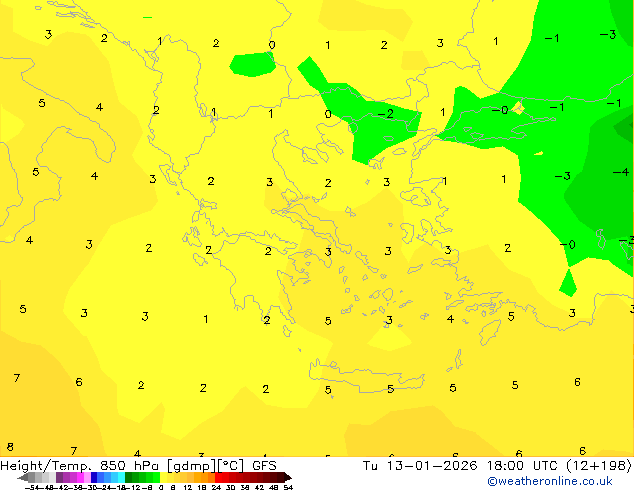Click the (12+198) forecast hour label

coord(598,466)
